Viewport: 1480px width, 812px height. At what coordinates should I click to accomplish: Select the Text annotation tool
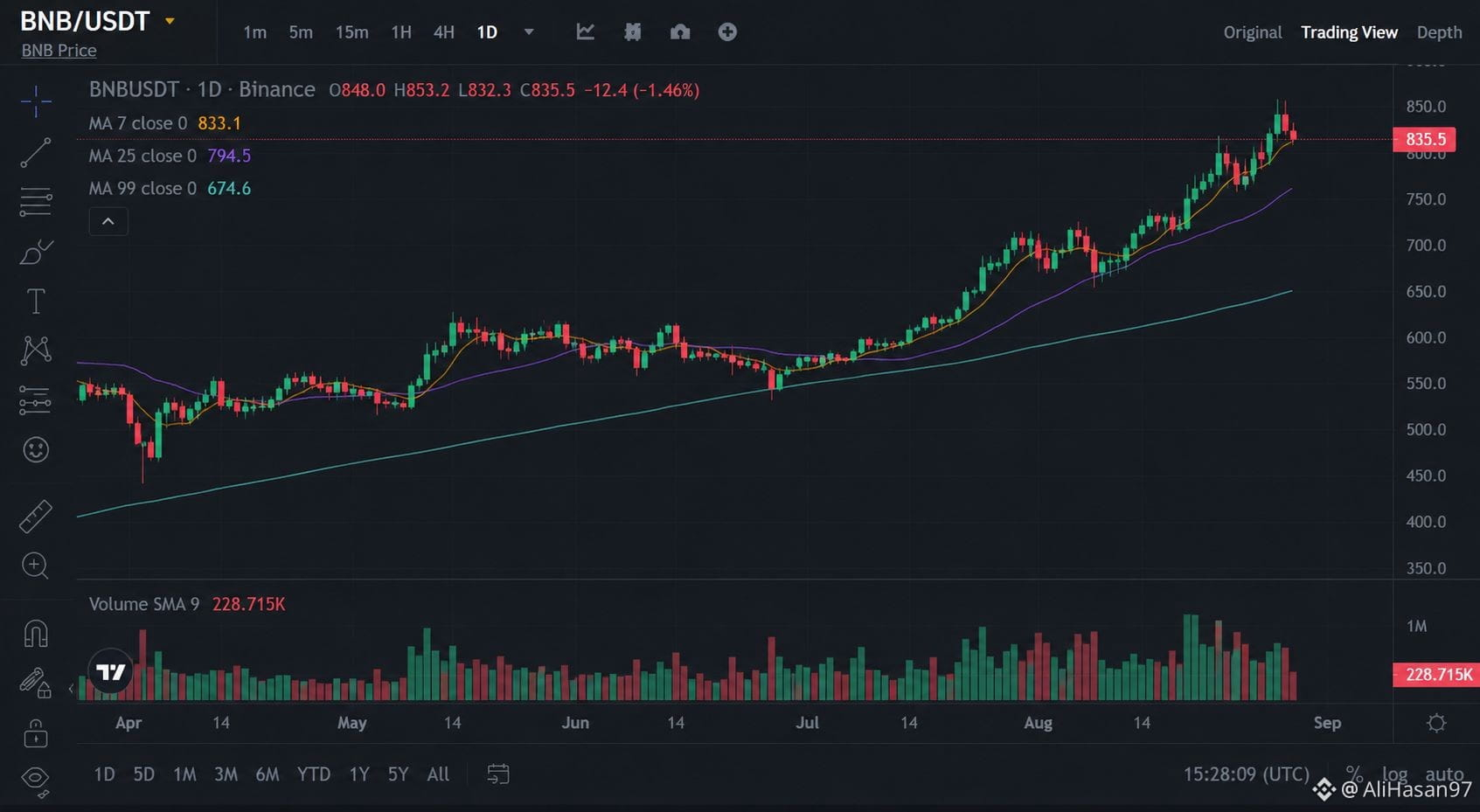[x=35, y=302]
